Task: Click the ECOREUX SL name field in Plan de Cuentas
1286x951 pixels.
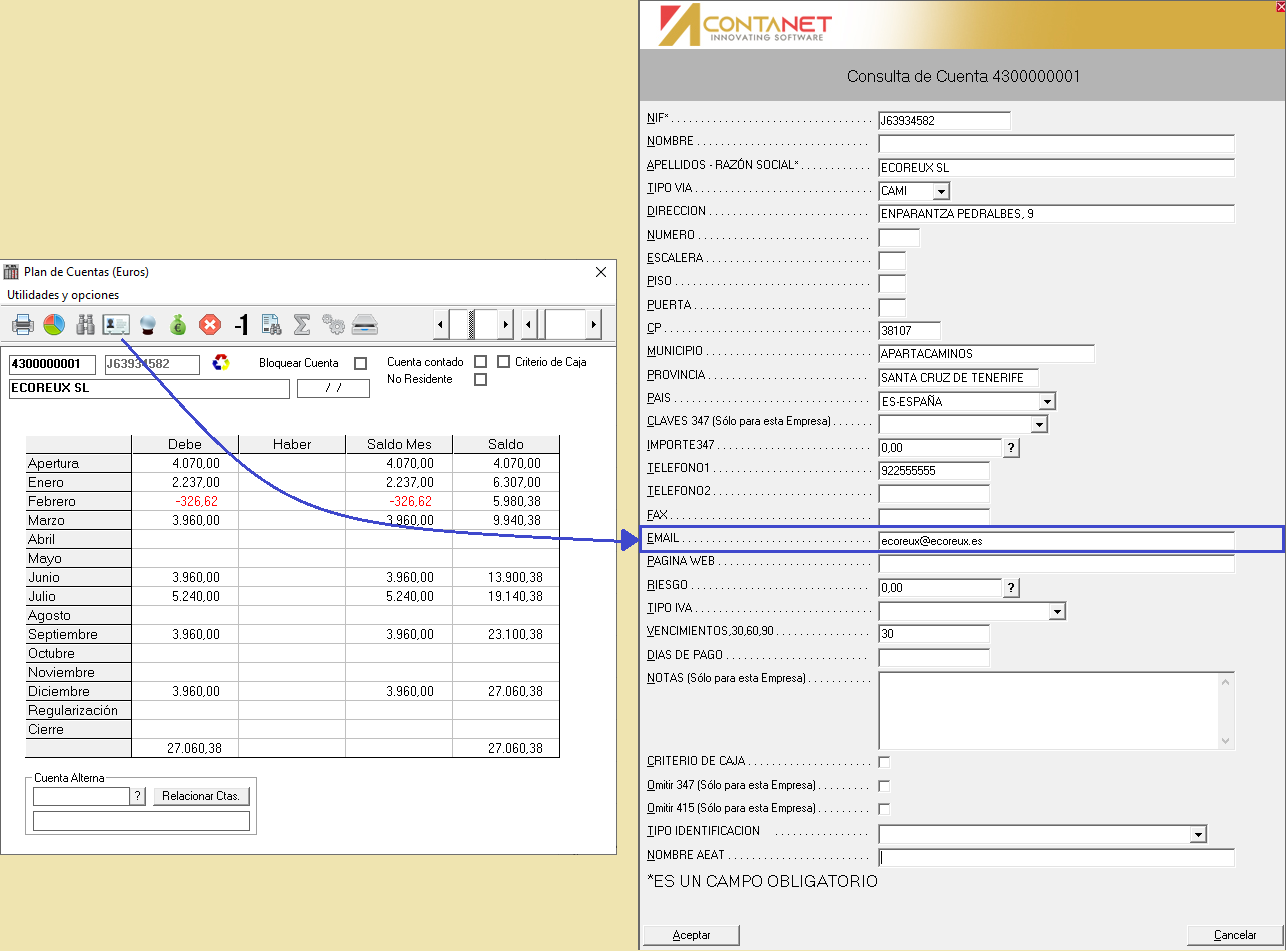Action: point(149,388)
